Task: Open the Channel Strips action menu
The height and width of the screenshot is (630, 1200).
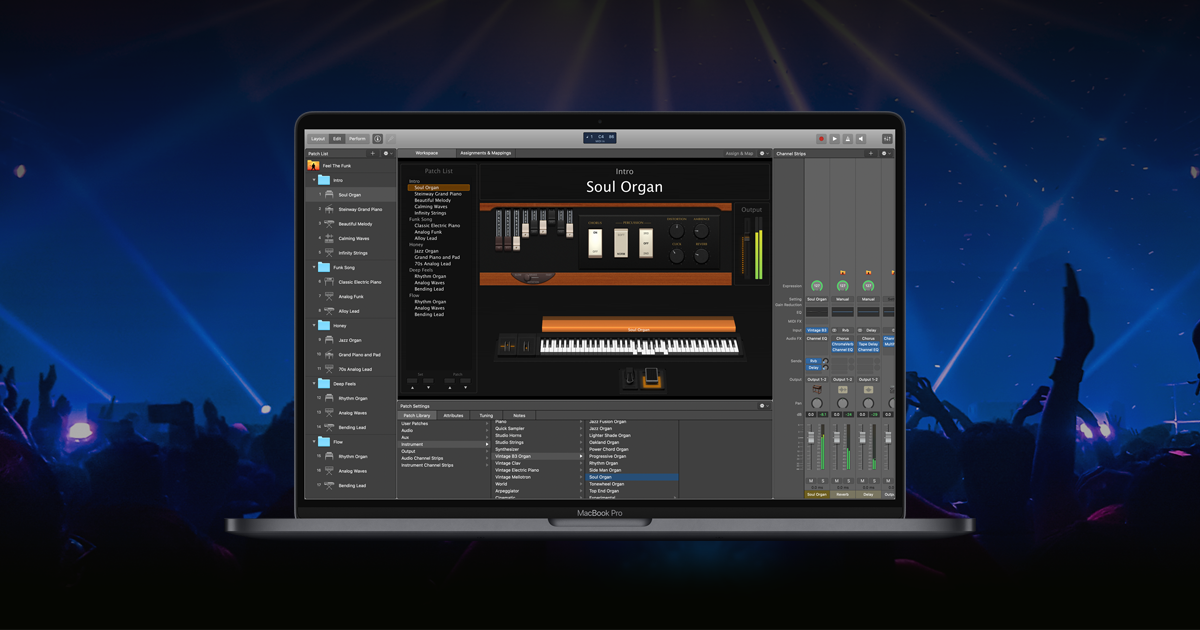Action: (884, 153)
